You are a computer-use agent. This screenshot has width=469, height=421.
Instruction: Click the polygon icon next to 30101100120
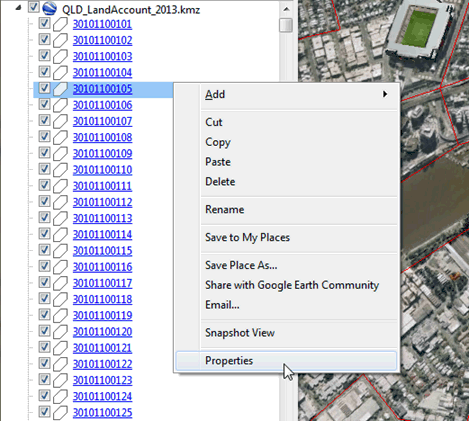(x=60, y=332)
